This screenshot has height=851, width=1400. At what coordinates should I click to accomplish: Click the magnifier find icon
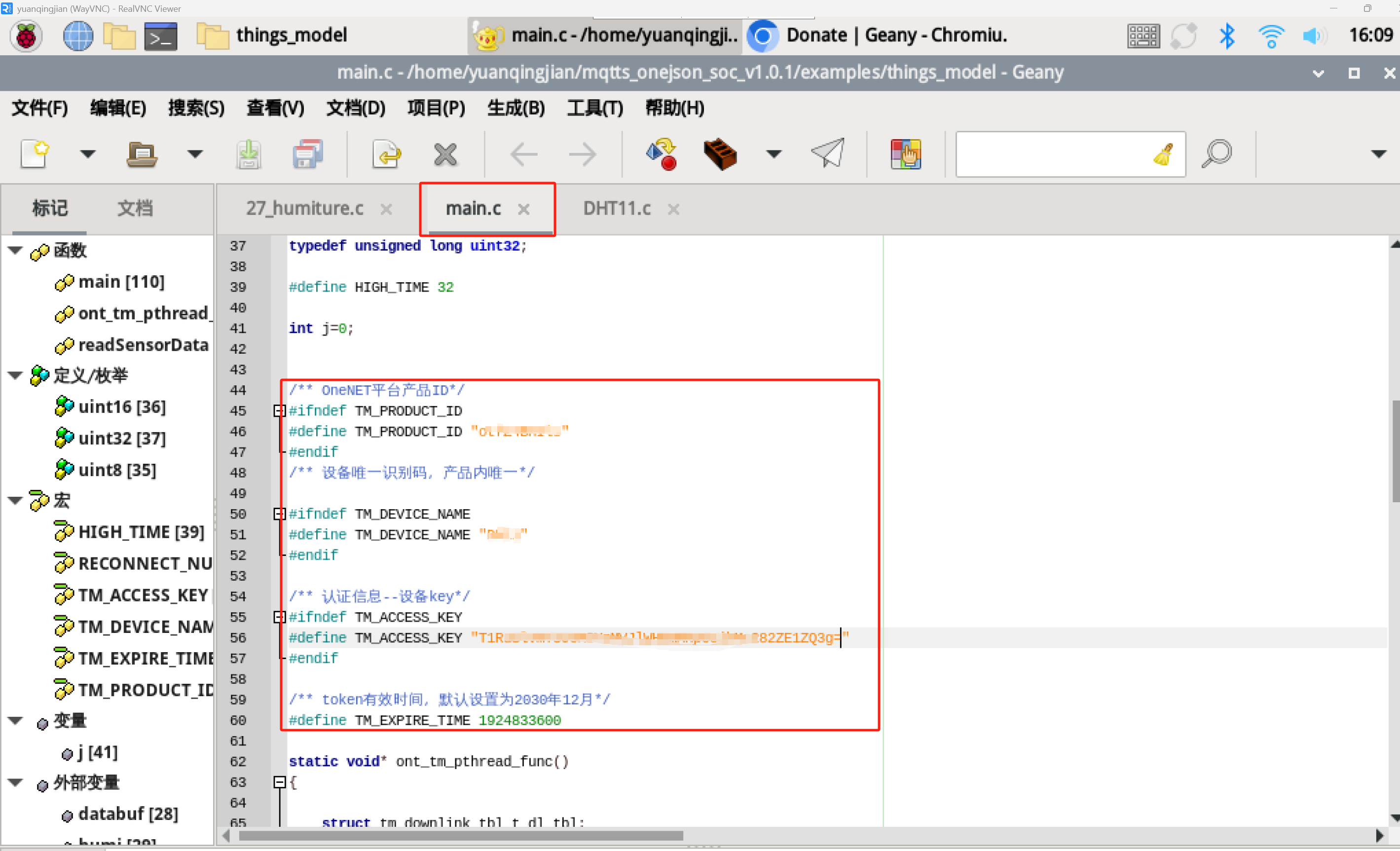click(1216, 154)
